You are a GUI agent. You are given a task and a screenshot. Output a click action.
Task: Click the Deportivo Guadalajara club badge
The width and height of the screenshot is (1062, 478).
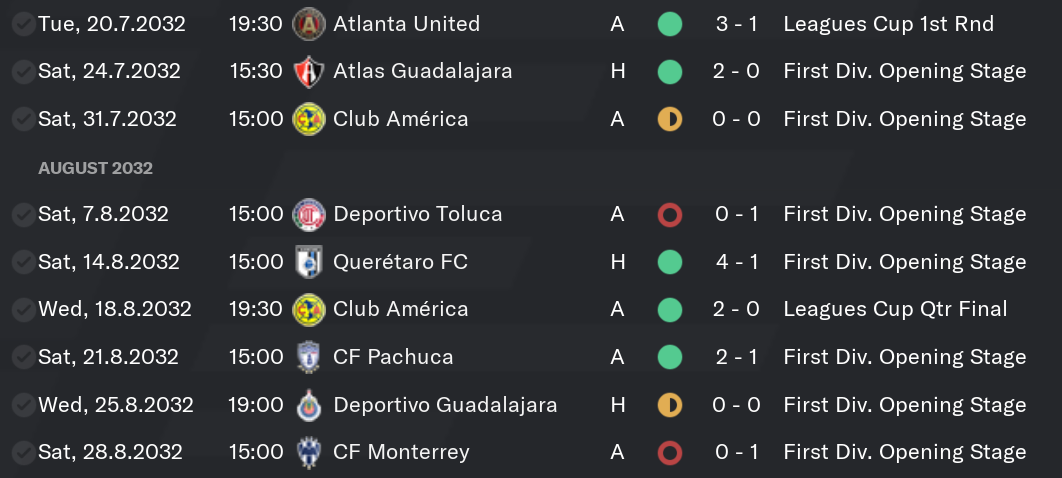pos(308,405)
